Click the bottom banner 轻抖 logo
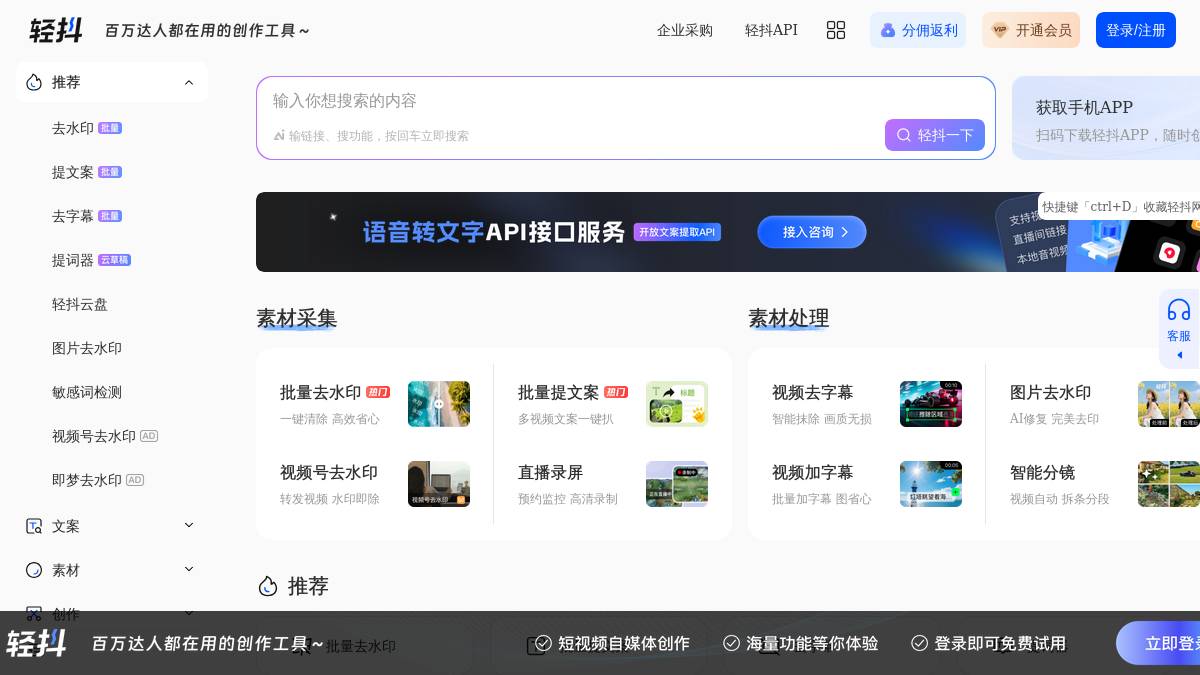The height and width of the screenshot is (675, 1200). click(36, 643)
